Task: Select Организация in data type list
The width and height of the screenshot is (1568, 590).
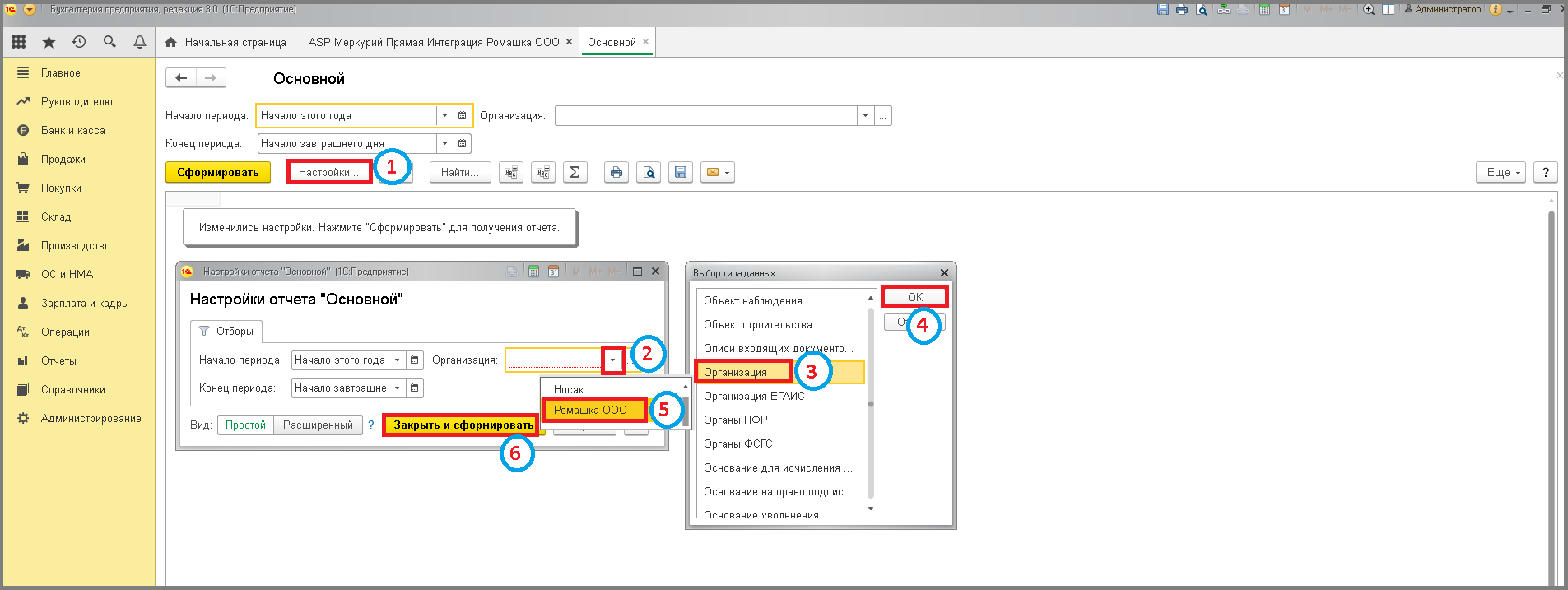Action: coord(780,373)
